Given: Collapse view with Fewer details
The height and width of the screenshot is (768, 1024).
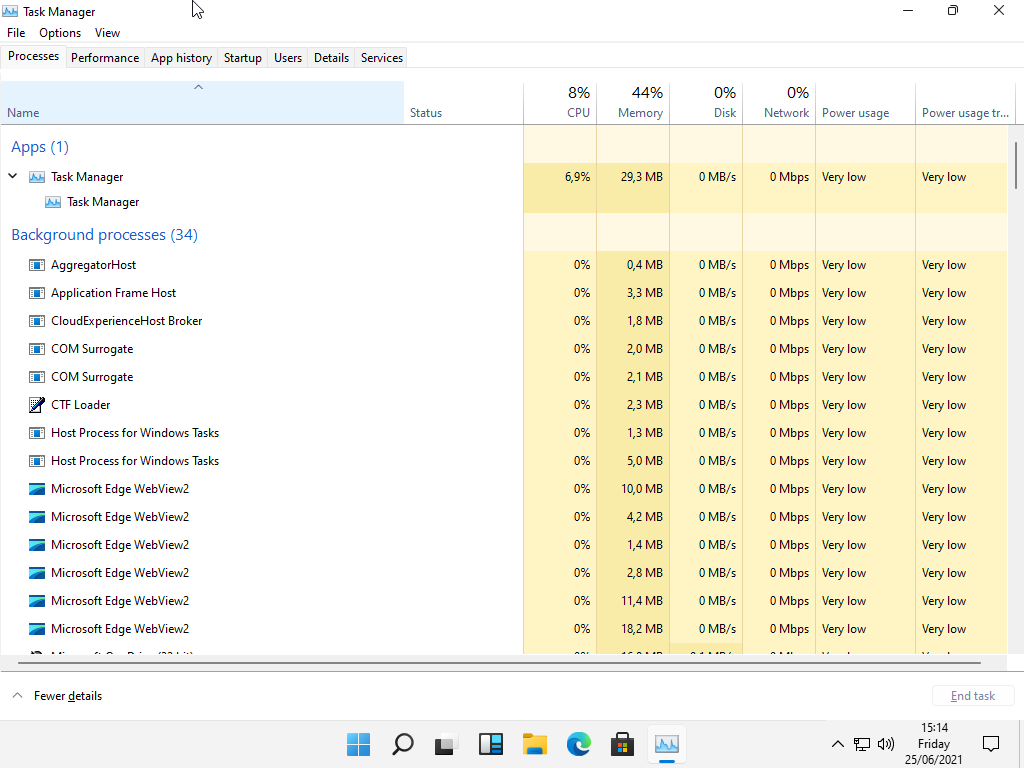Looking at the screenshot, I should [58, 696].
